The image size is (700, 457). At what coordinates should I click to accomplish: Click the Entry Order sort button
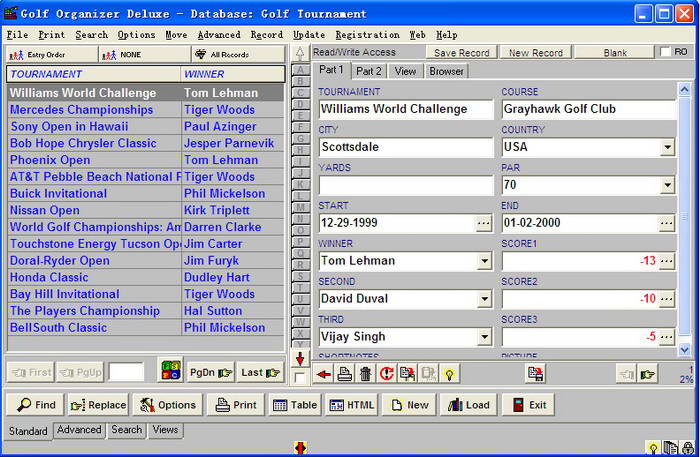click(x=52, y=55)
